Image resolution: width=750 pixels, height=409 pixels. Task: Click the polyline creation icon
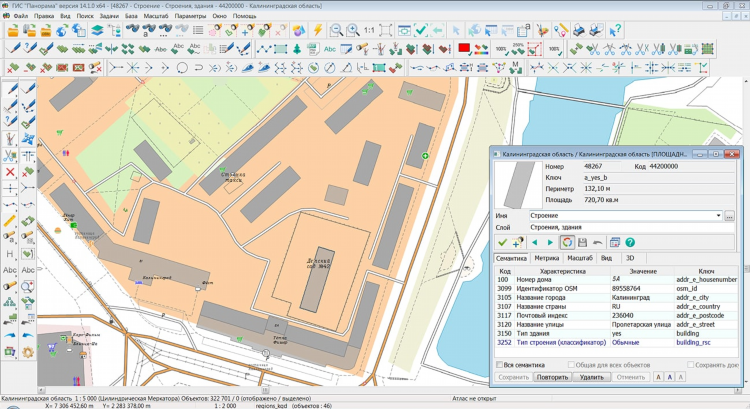[263, 49]
